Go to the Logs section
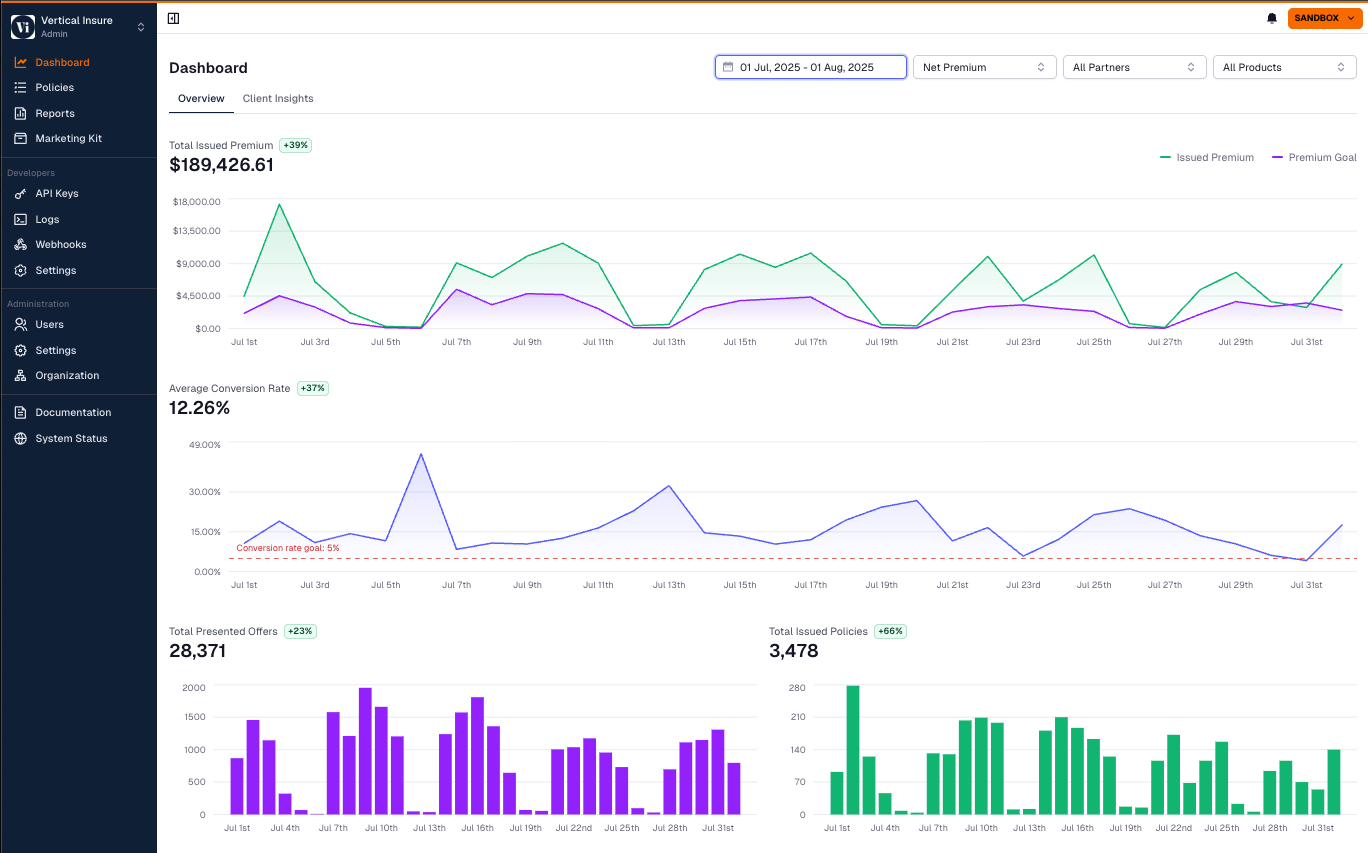The height and width of the screenshot is (853, 1368). (x=47, y=220)
